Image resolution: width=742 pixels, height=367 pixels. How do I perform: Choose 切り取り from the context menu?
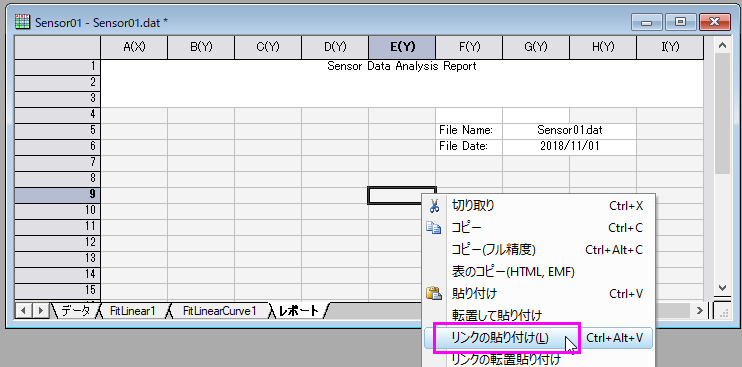538,206
